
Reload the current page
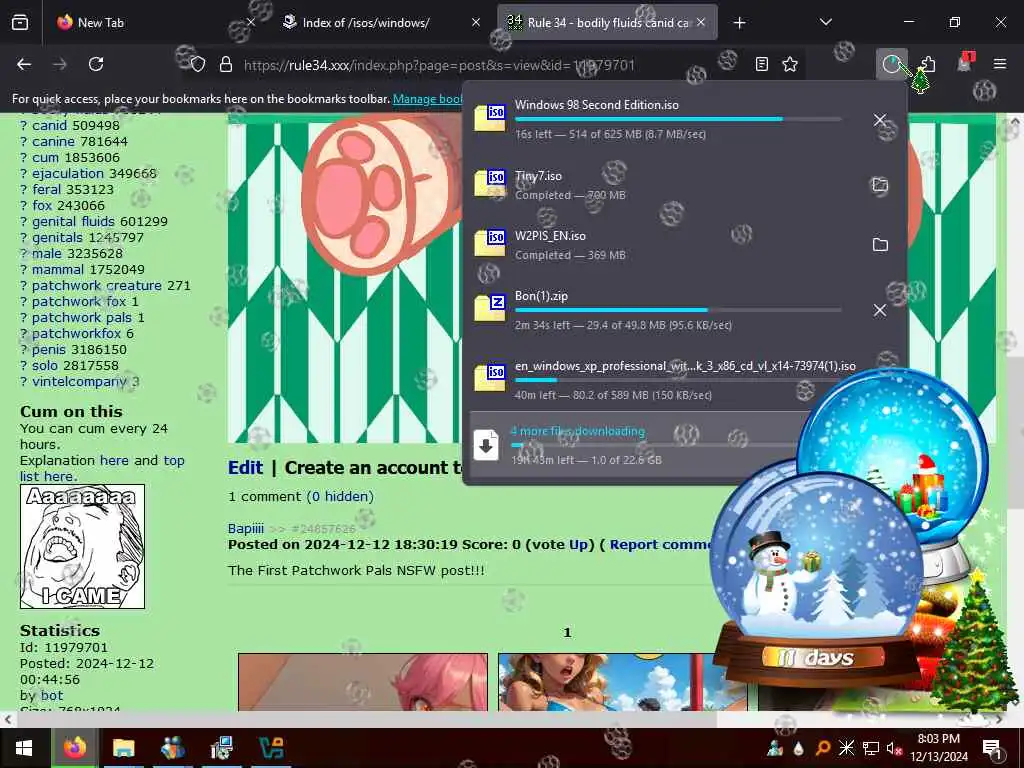[96, 64]
